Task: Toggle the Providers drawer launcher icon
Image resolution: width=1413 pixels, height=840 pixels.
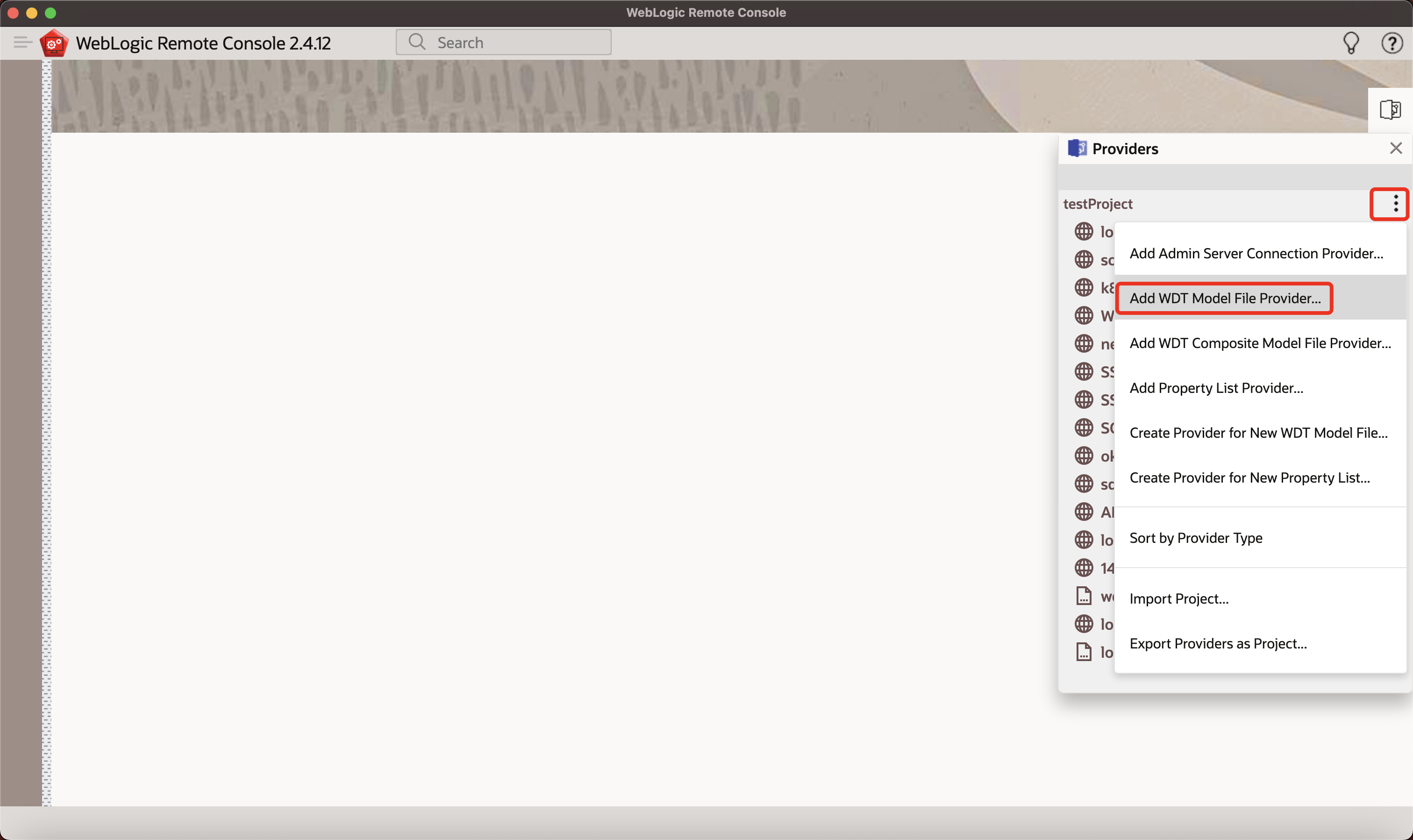Action: pos(1390,109)
